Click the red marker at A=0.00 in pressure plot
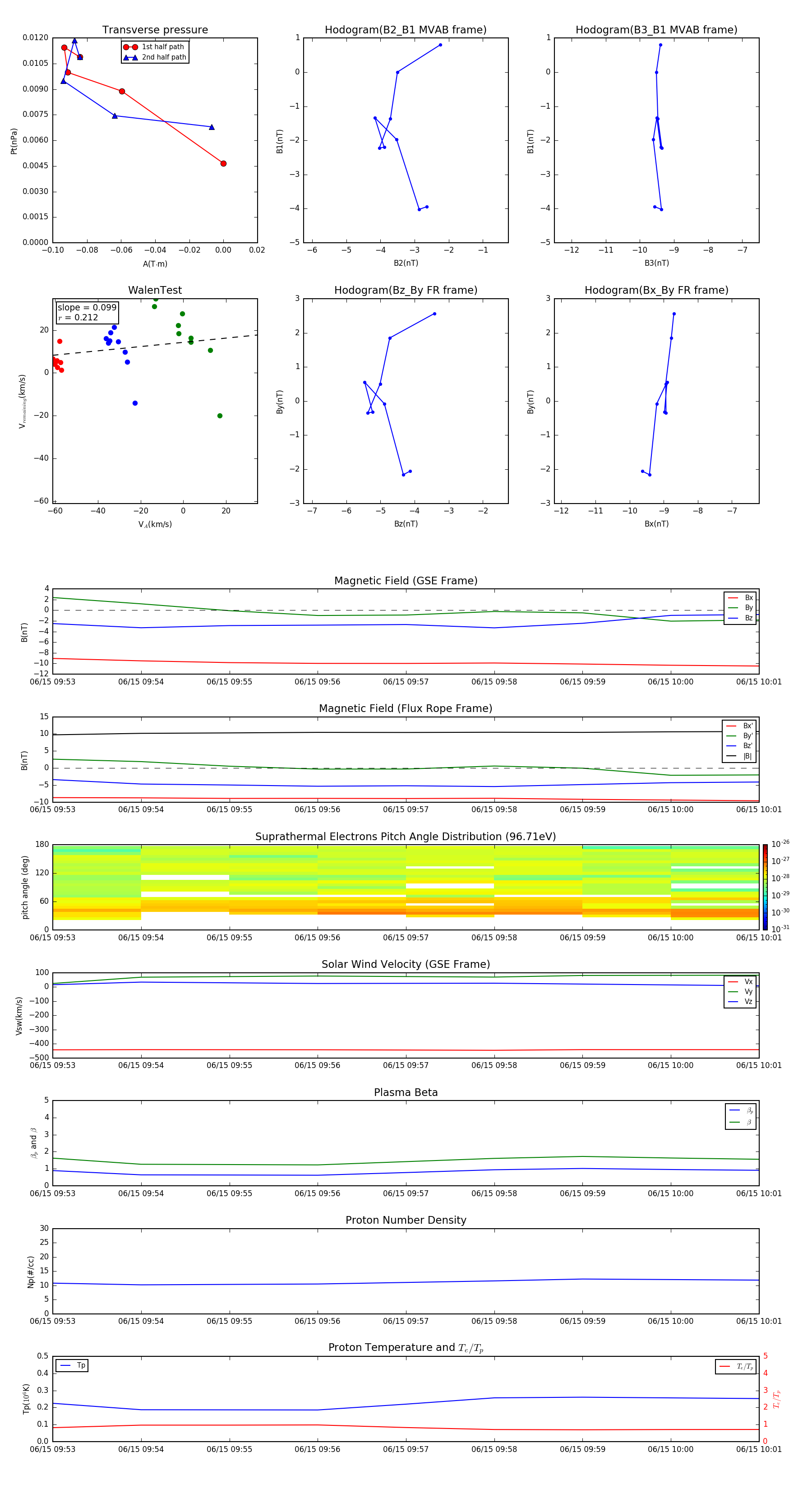 [223, 164]
